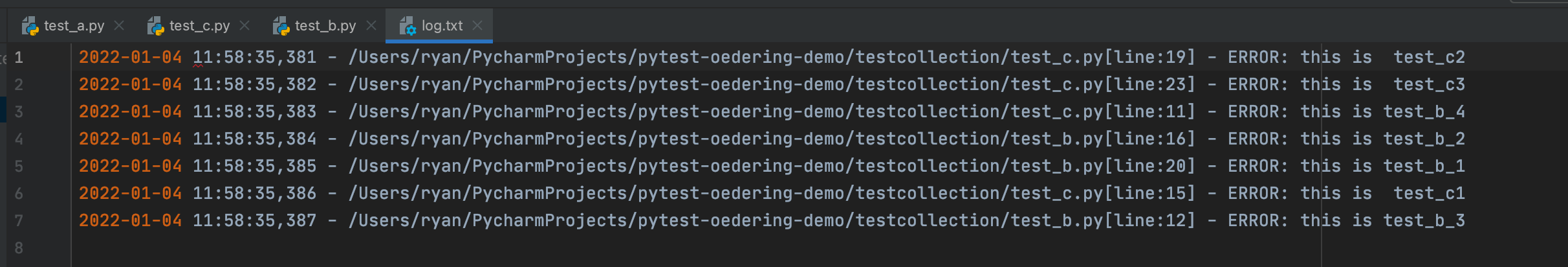This screenshot has height=267, width=1568.
Task: Place cursor at the test_b_3 log entry
Action: [x=1424, y=220]
